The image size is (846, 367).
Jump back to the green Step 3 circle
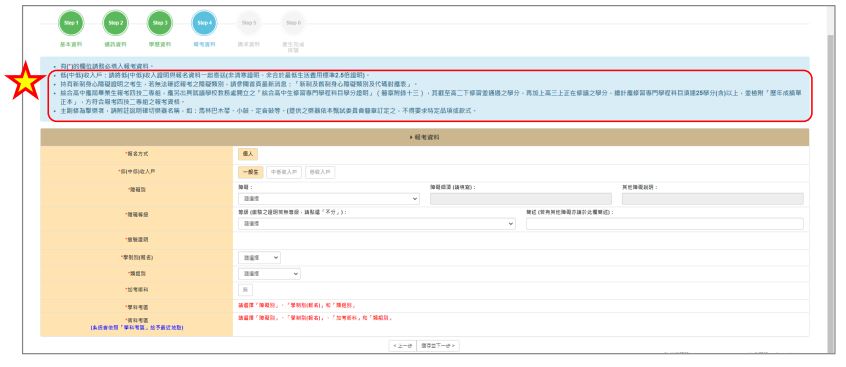click(x=160, y=23)
